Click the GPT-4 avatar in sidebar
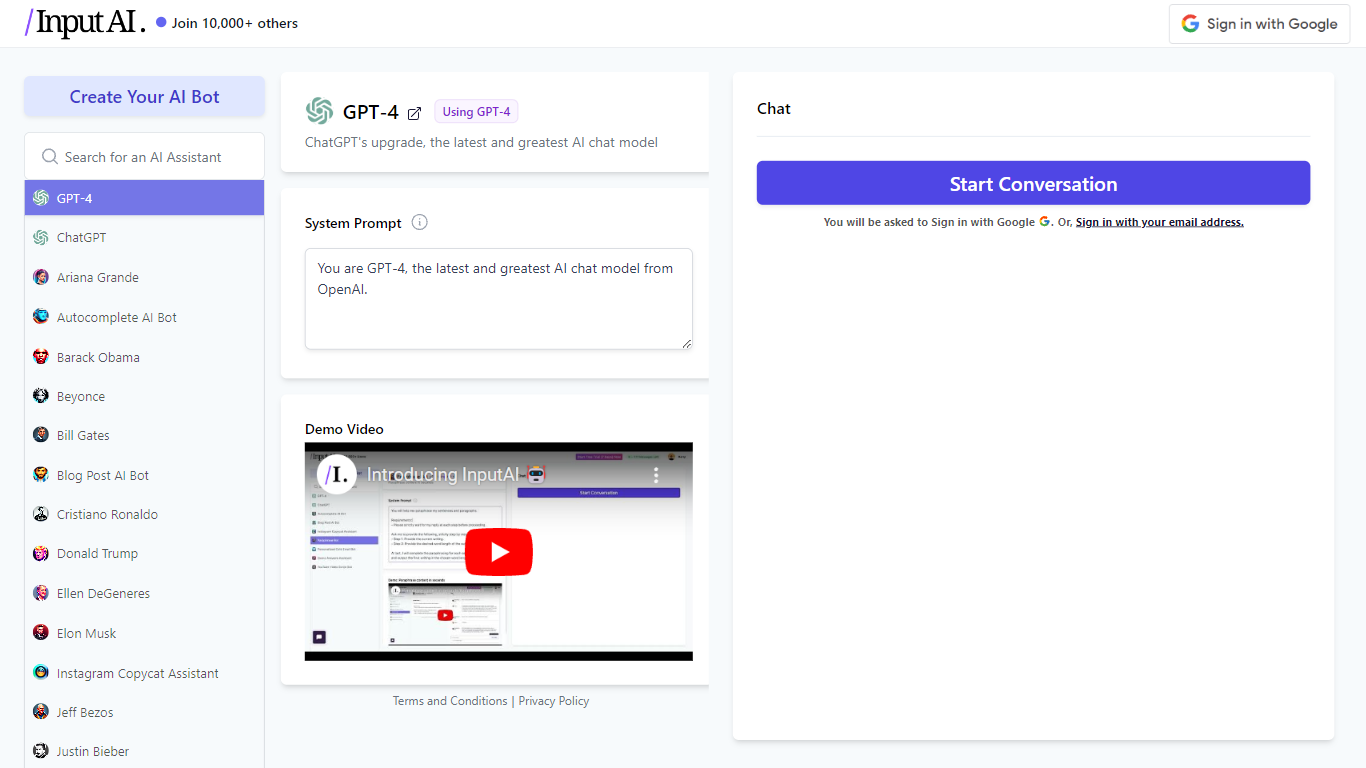Screen dimensions: 1366x768 click(x=41, y=198)
